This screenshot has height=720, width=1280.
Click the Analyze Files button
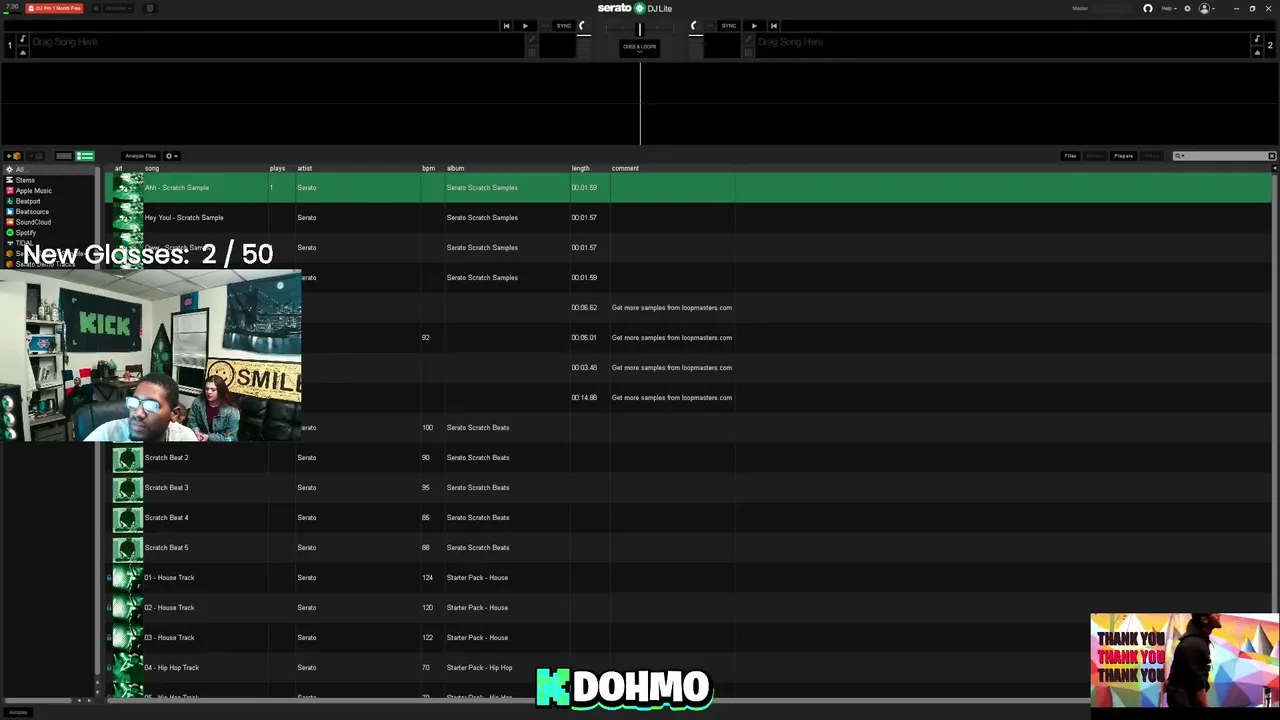(140, 156)
